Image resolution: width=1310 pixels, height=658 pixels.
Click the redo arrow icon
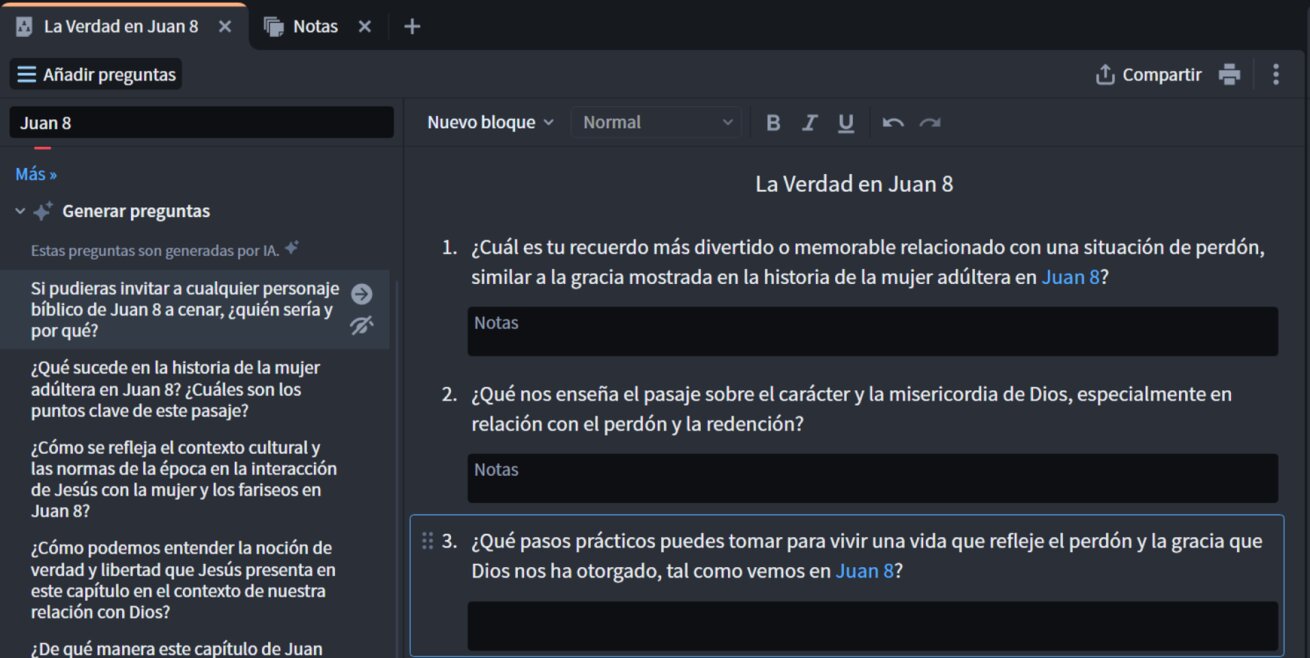930,123
